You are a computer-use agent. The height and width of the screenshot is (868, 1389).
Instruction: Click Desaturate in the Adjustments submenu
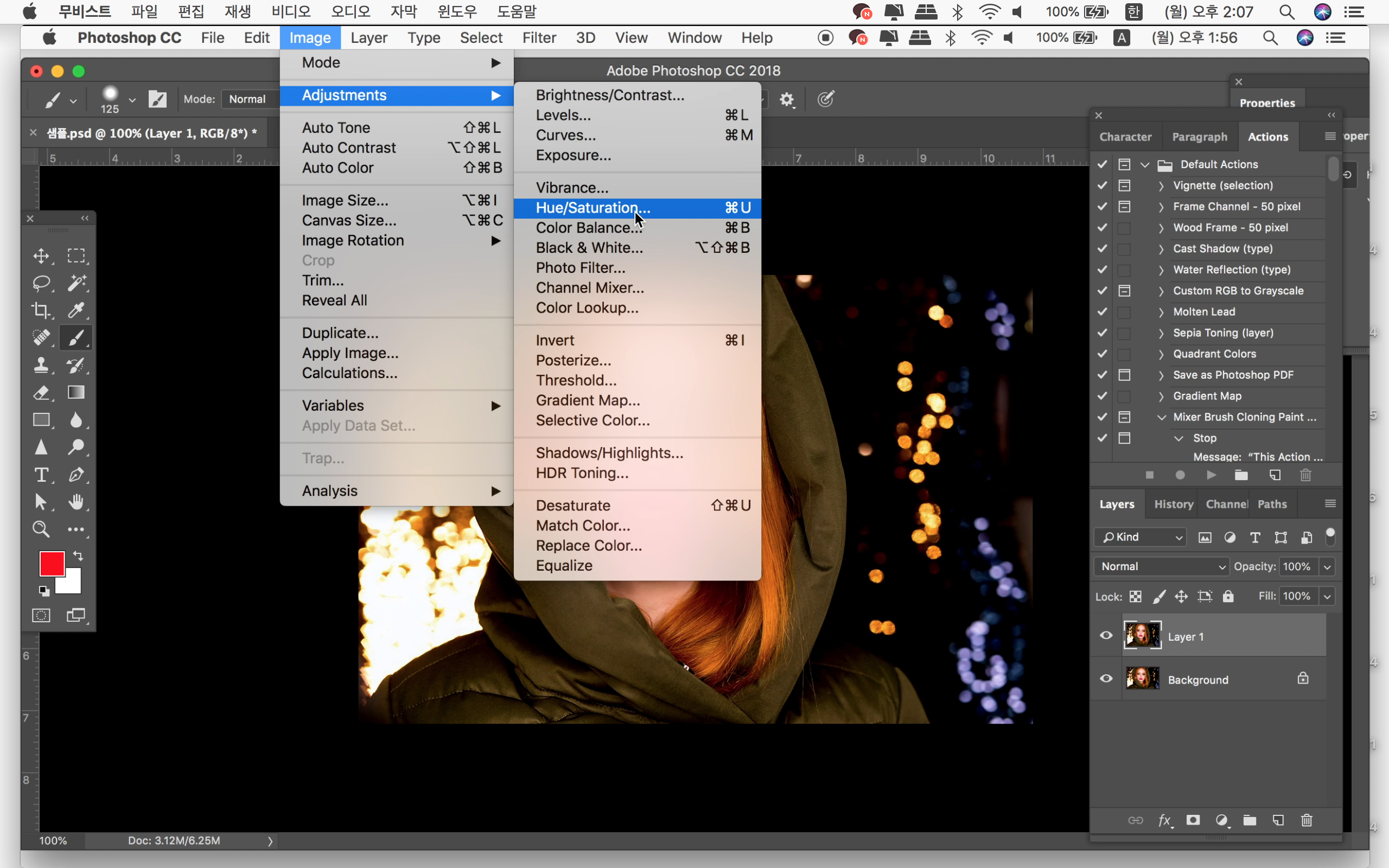click(x=573, y=505)
